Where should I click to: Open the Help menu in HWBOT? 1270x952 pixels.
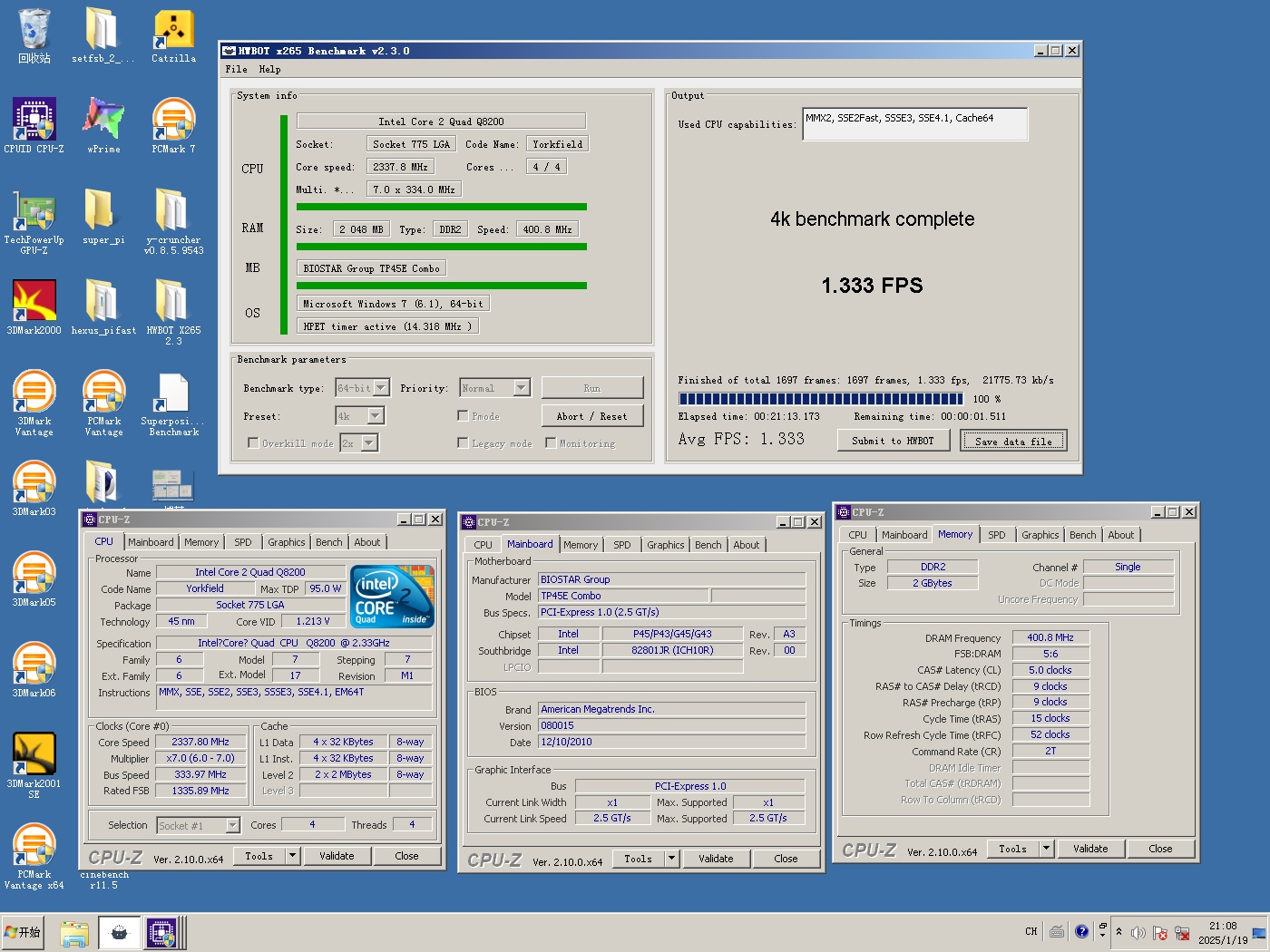(x=269, y=69)
